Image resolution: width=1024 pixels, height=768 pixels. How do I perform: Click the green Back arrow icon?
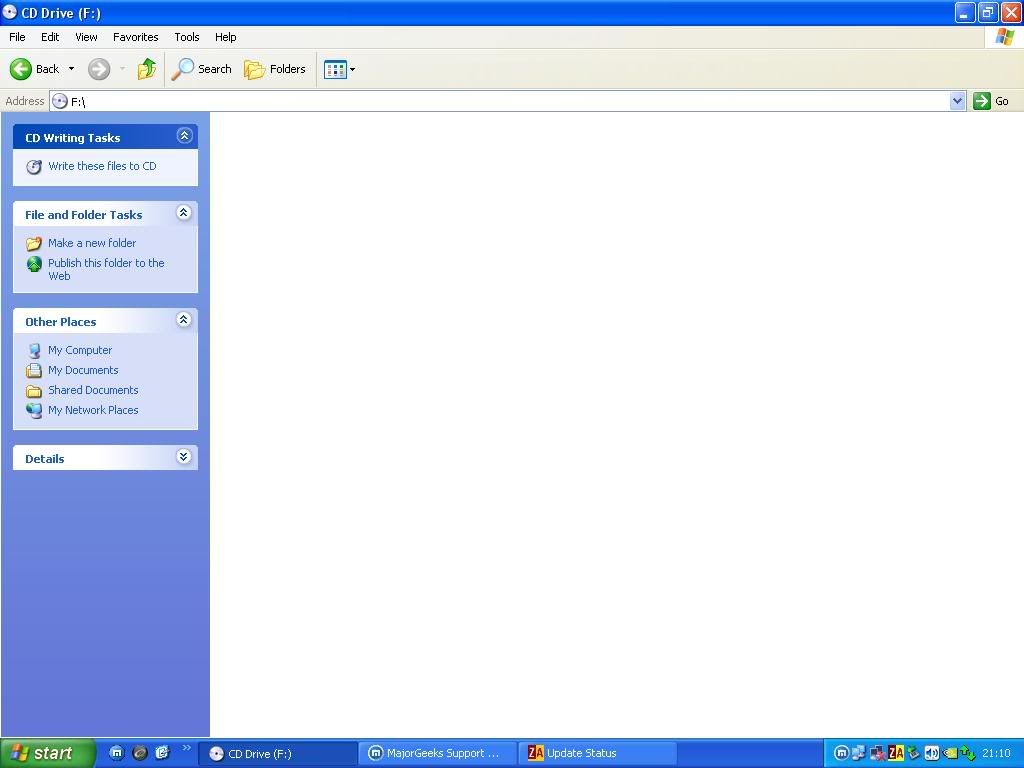[21, 69]
